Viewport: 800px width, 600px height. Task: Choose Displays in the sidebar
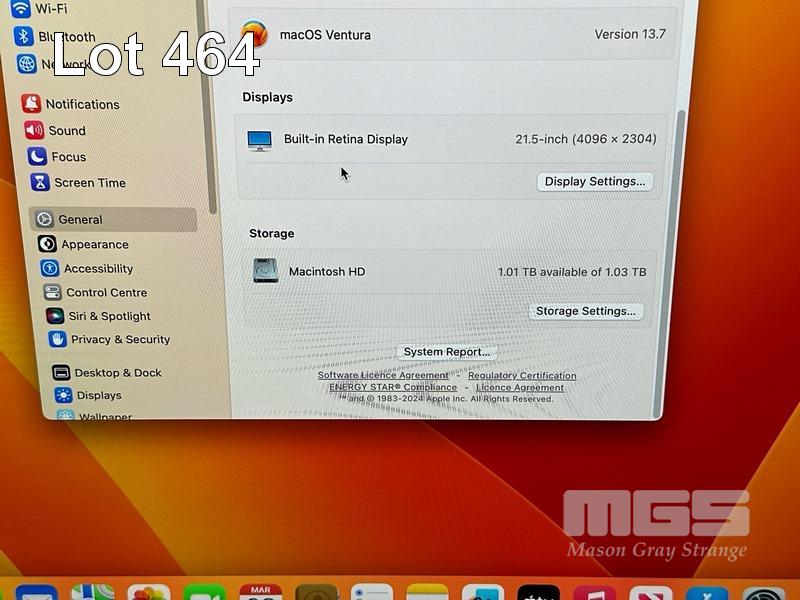pos(98,396)
